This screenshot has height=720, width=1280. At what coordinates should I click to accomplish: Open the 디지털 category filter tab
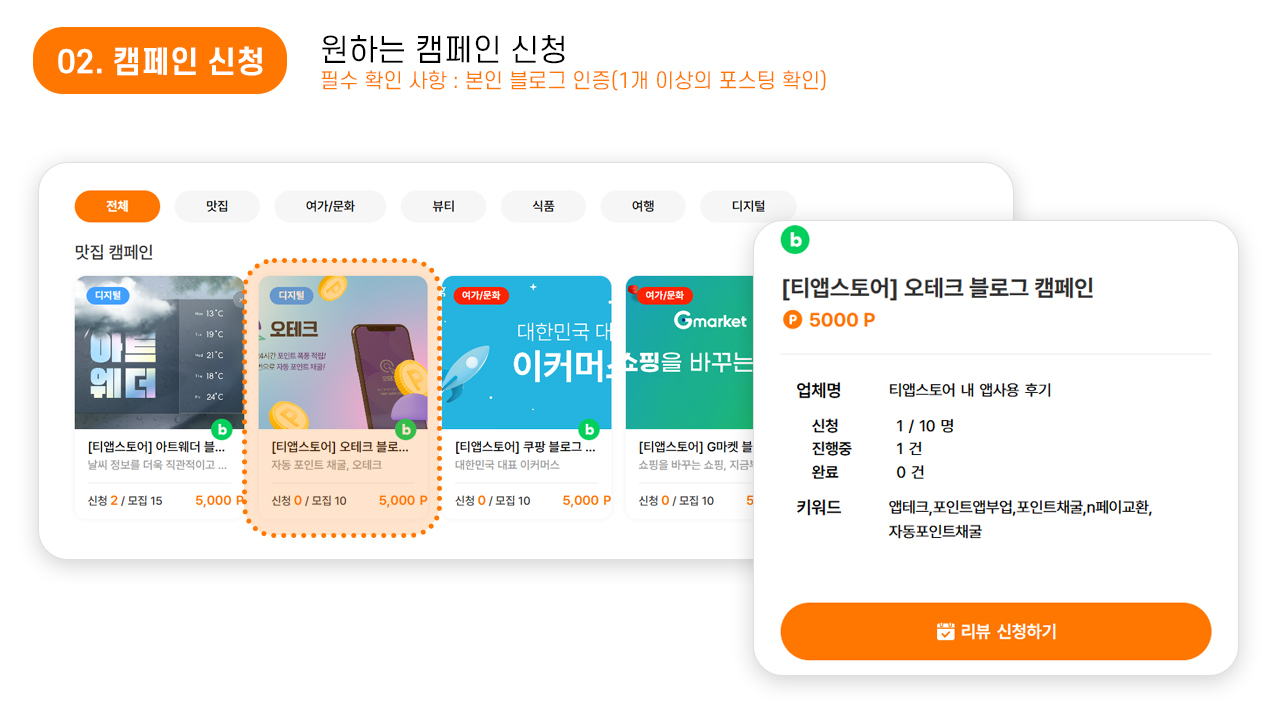[x=747, y=206]
